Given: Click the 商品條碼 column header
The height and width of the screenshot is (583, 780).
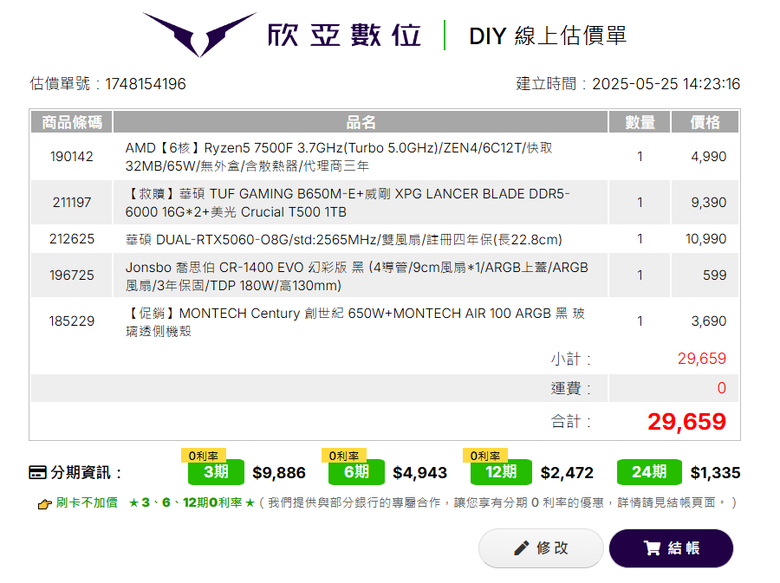Looking at the screenshot, I should pyautogui.click(x=72, y=122).
